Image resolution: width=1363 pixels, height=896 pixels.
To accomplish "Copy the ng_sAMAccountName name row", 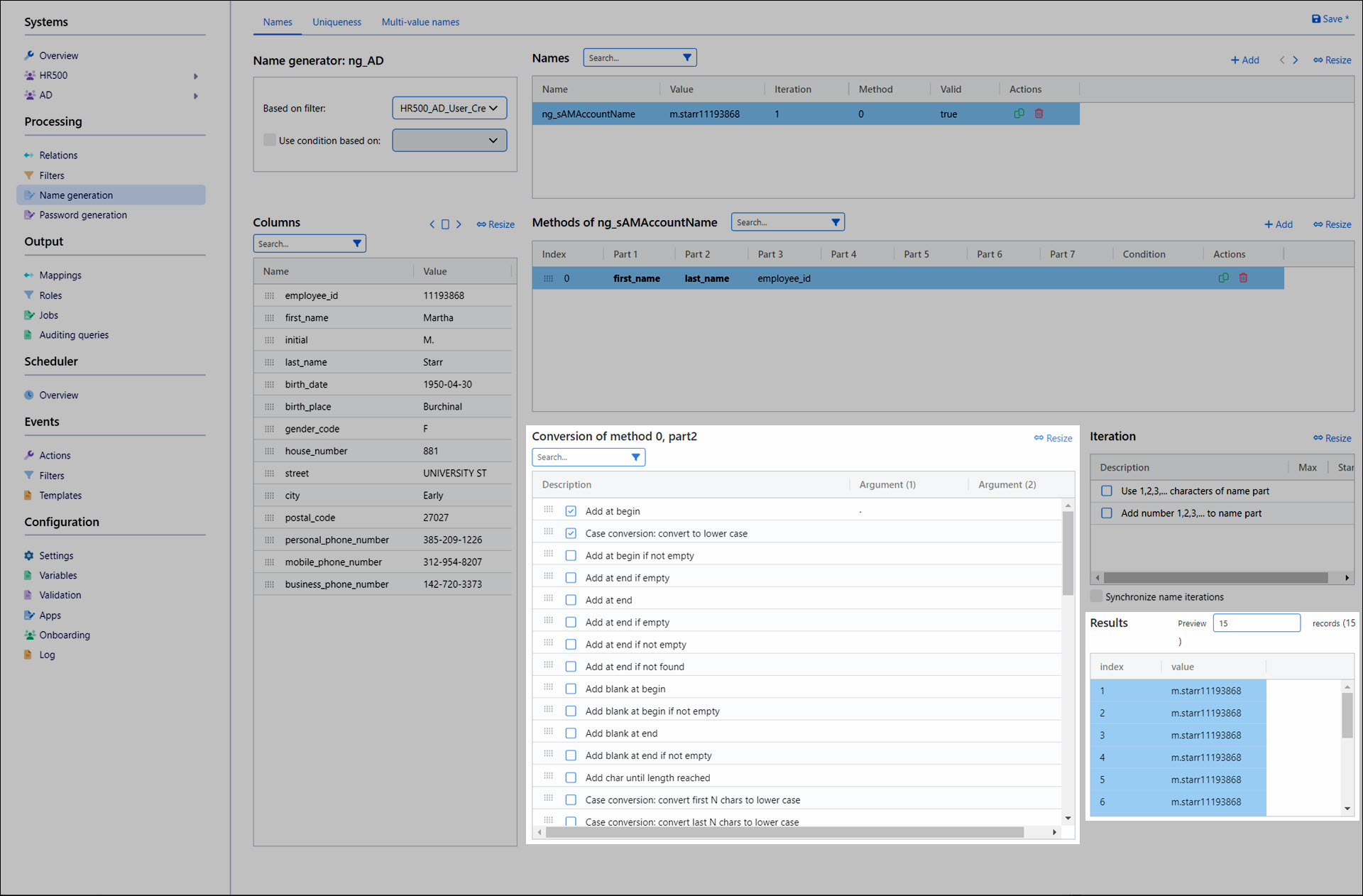I will [x=1019, y=114].
